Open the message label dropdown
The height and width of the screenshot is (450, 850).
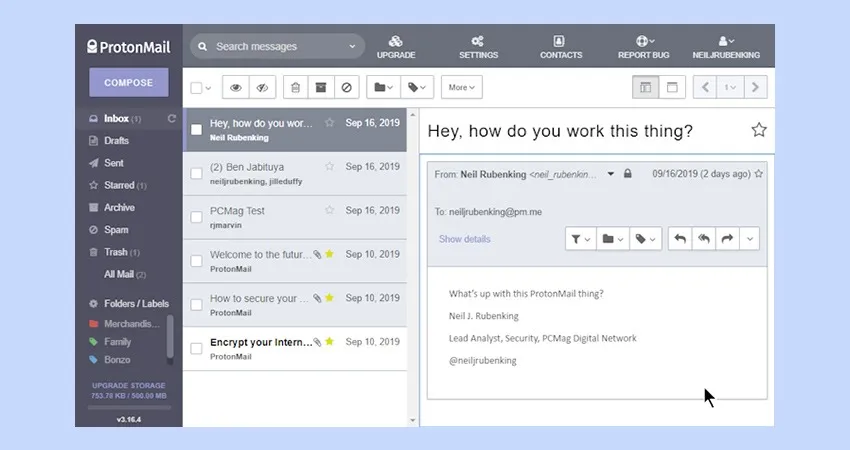646,239
